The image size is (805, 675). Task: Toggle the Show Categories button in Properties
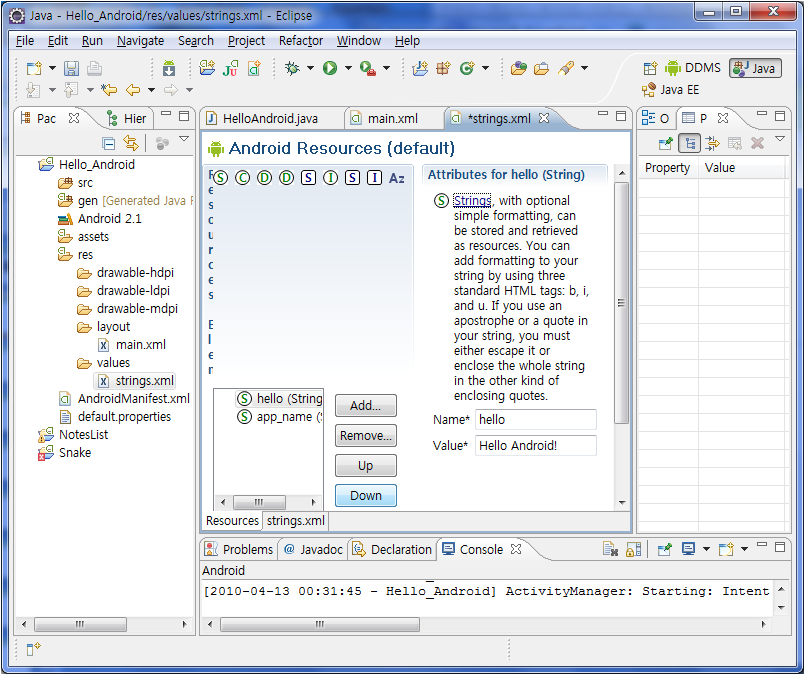(689, 143)
